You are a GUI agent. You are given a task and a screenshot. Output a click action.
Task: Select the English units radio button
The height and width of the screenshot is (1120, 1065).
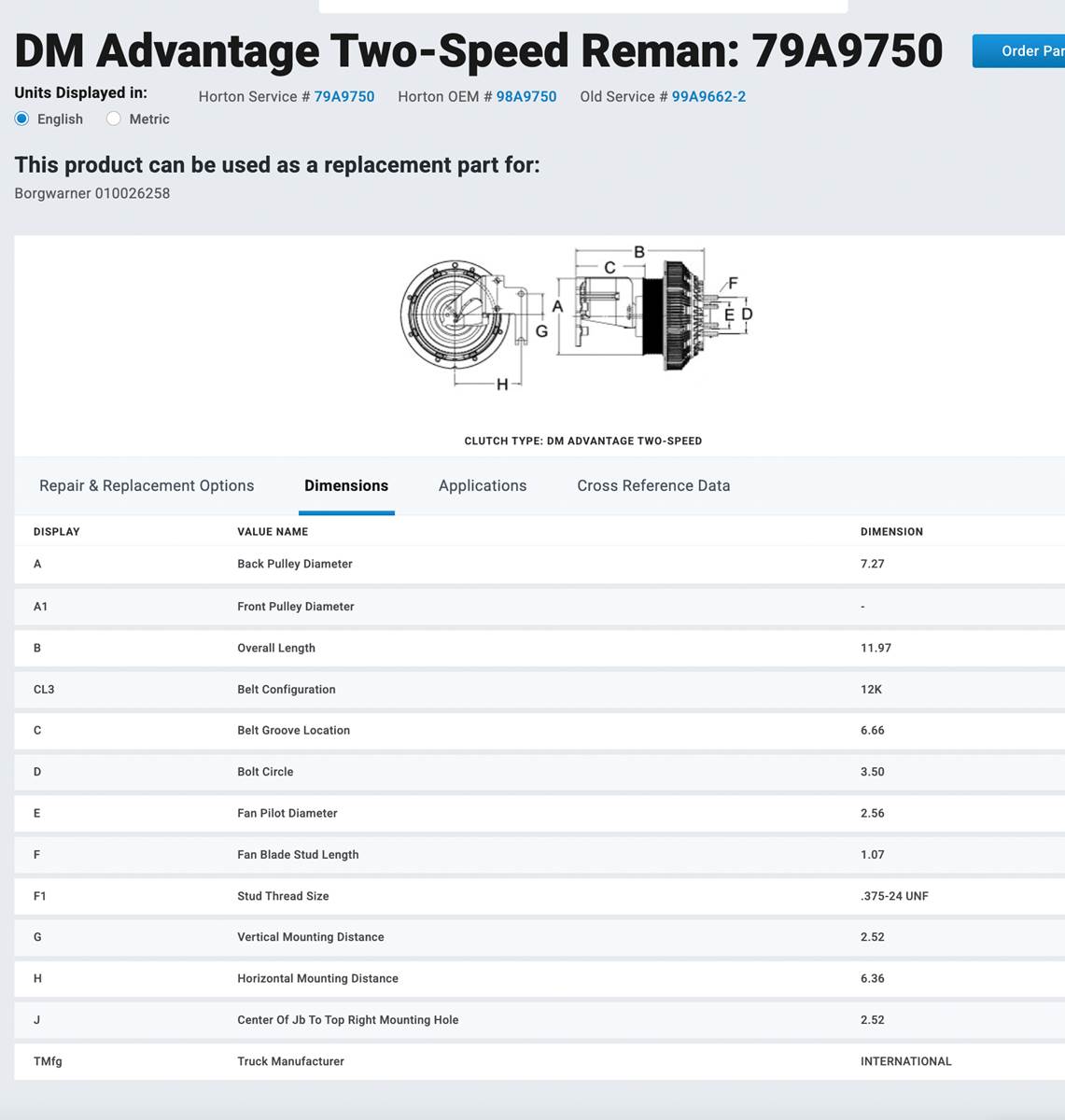[x=22, y=119]
